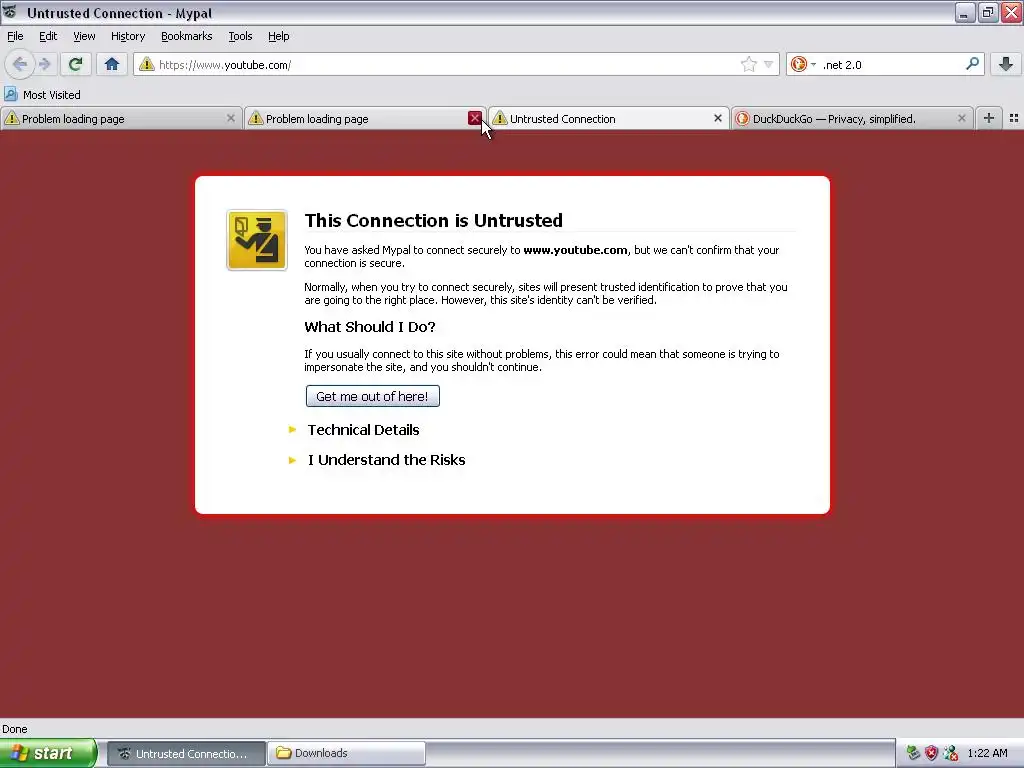This screenshot has width=1024, height=768.
Task: Open the DuckDuckGo search engine selector
Action: point(803,64)
